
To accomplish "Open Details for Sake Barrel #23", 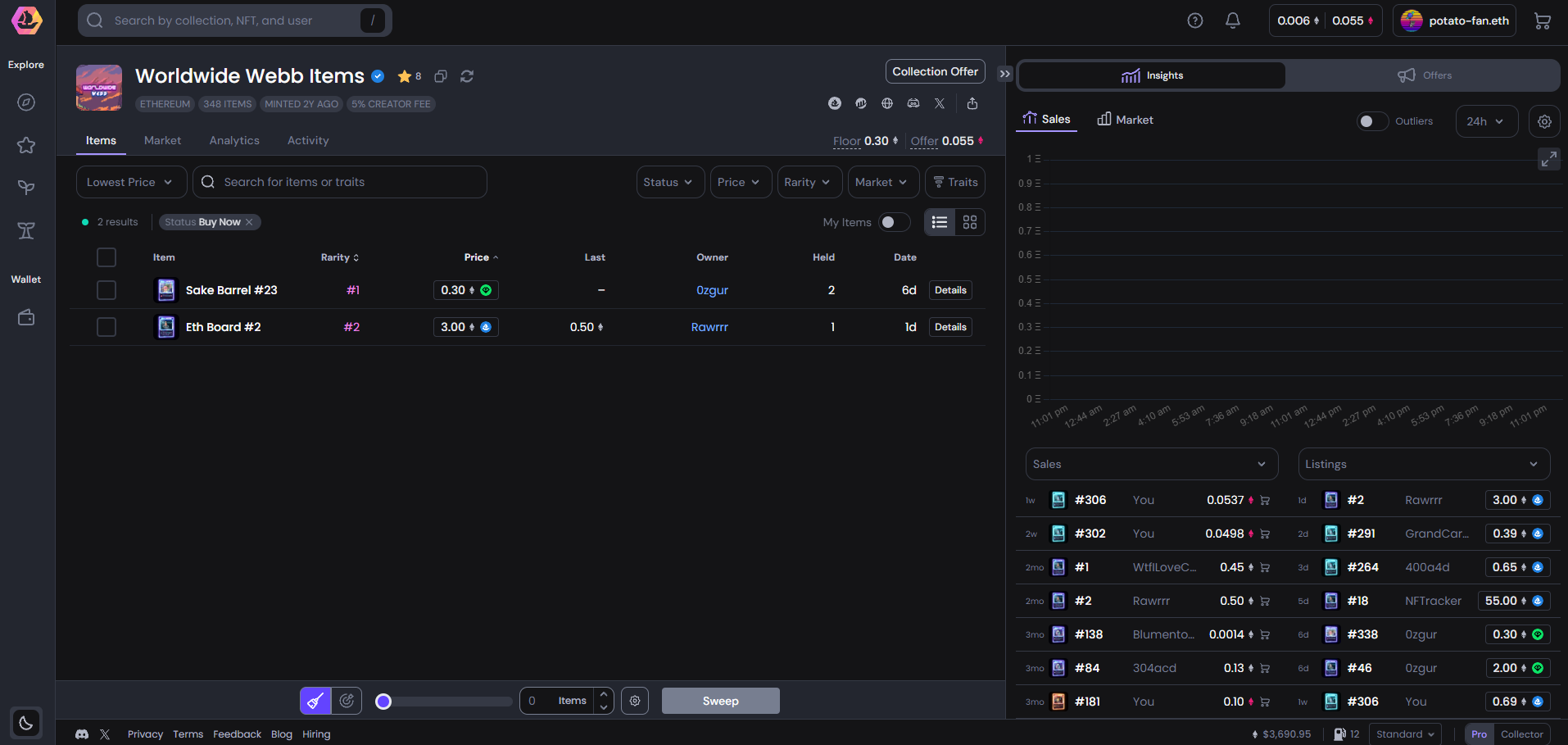I will [950, 290].
